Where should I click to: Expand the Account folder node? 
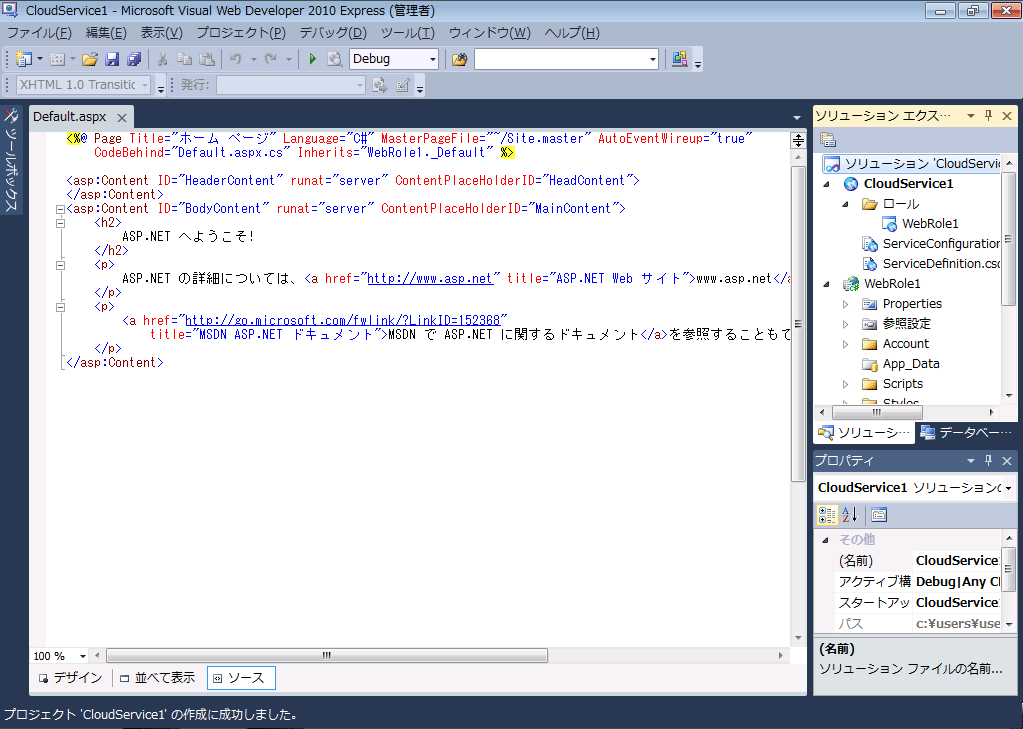[x=846, y=344]
